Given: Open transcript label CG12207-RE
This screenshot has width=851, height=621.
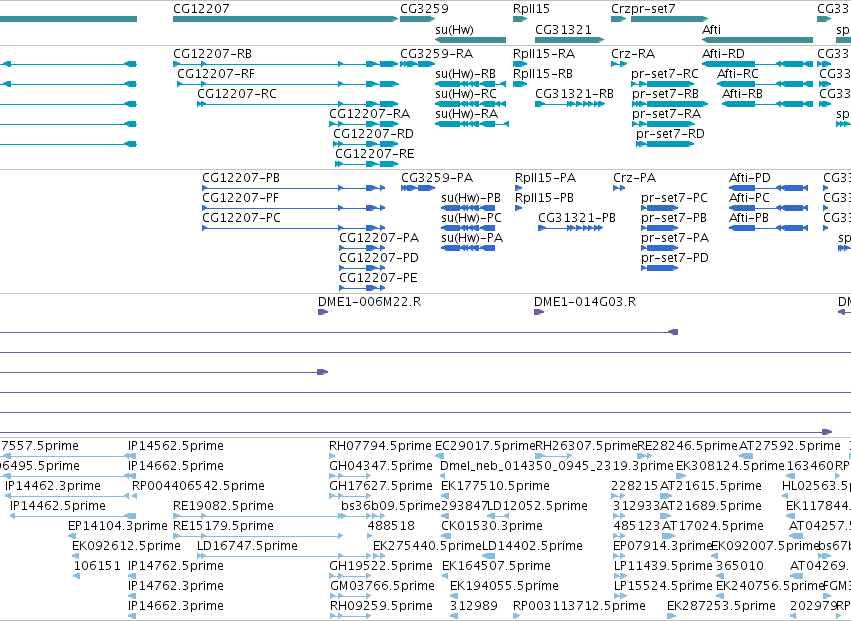Looking at the screenshot, I should [375, 154].
